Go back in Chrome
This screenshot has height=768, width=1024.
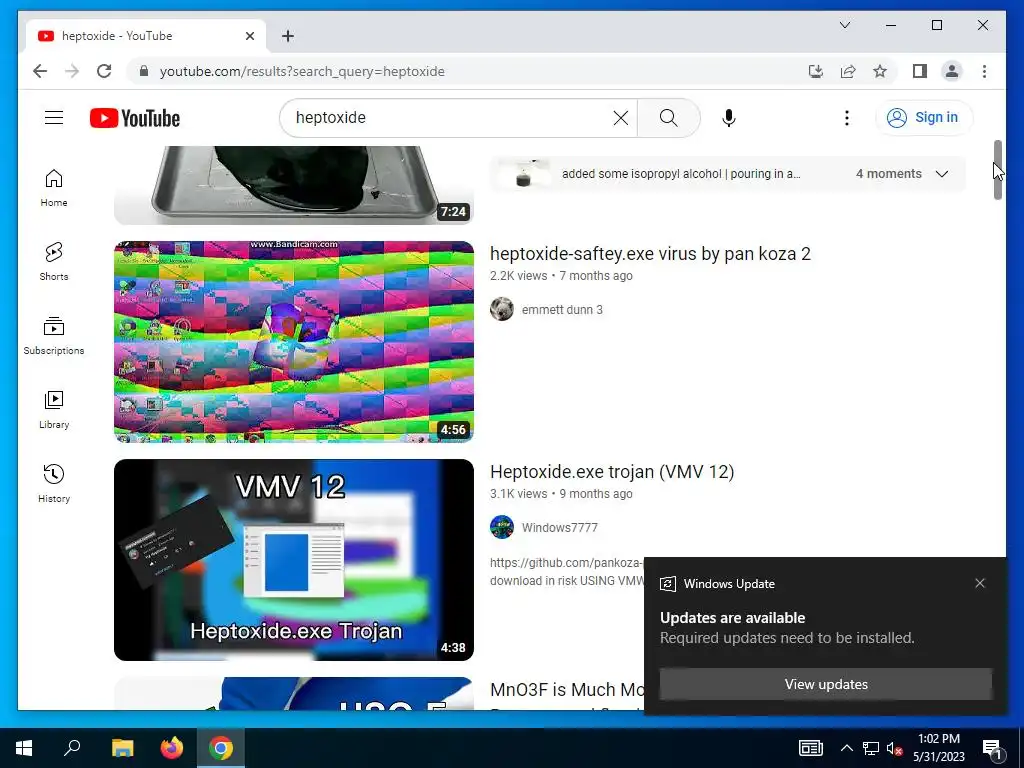(x=40, y=71)
